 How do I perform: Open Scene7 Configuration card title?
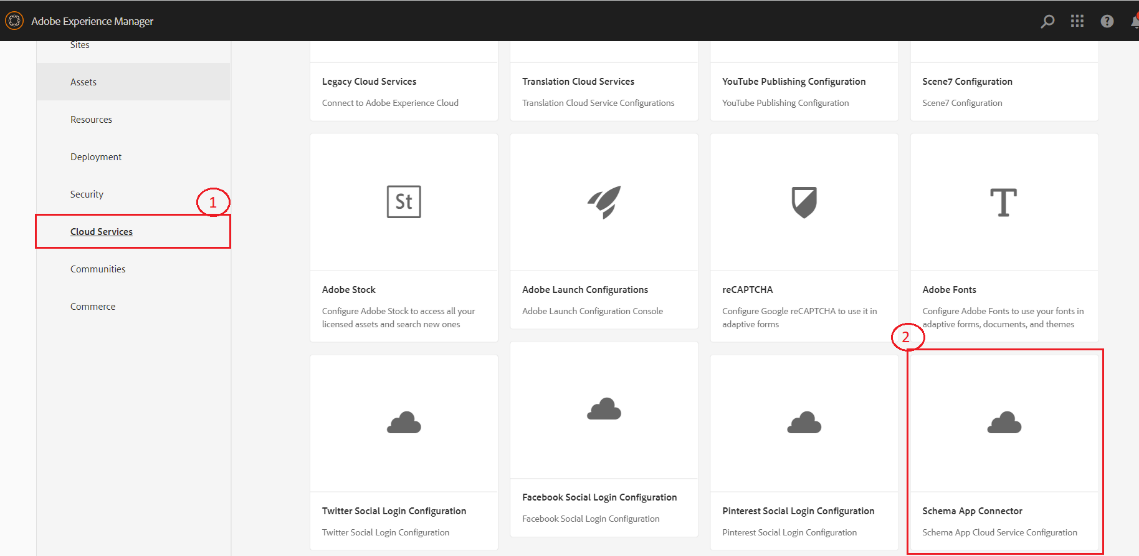pos(968,81)
